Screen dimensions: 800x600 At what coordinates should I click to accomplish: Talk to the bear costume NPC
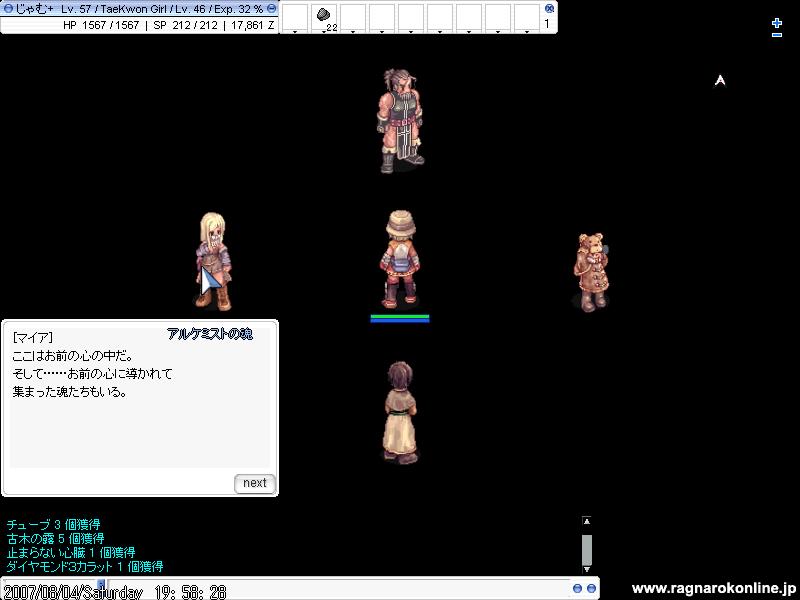pos(591,272)
